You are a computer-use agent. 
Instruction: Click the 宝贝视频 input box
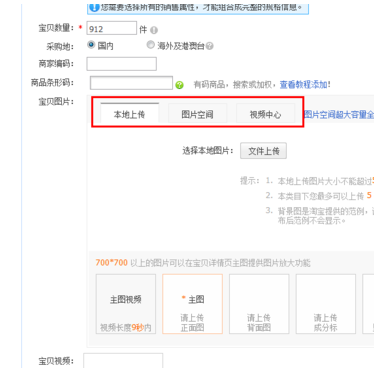(x=123, y=361)
